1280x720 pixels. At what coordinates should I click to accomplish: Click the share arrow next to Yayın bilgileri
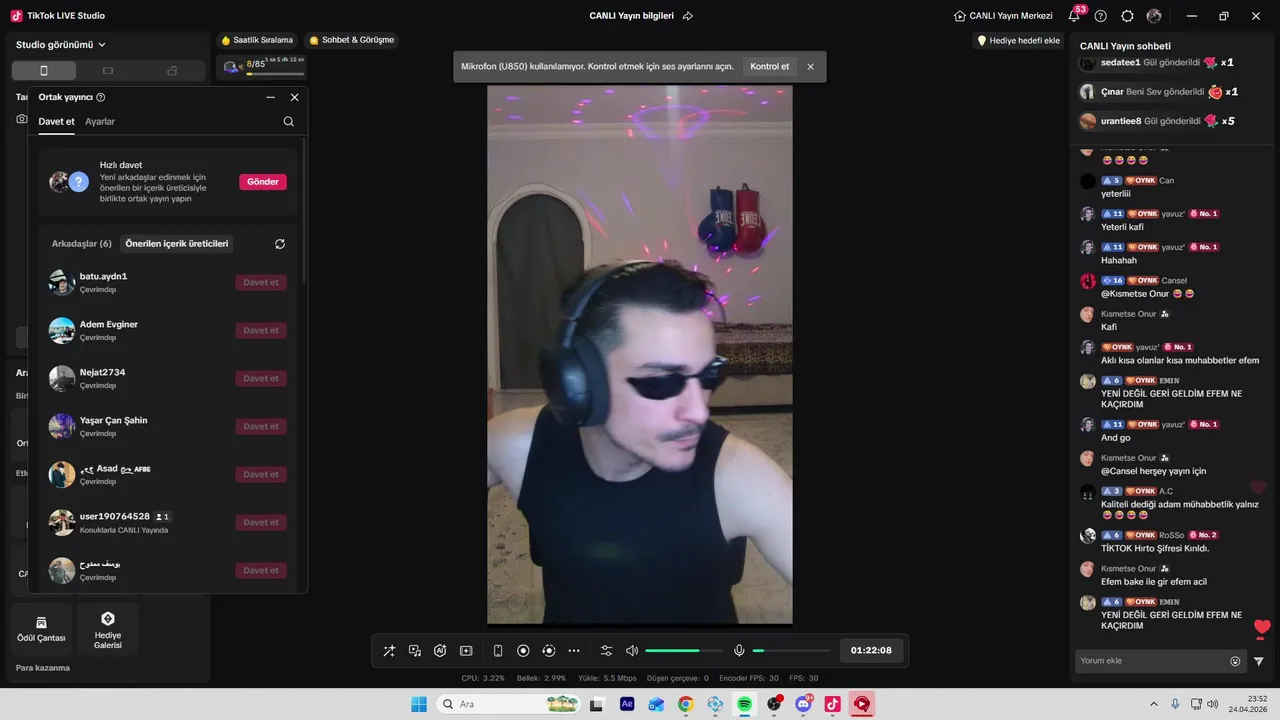point(688,16)
